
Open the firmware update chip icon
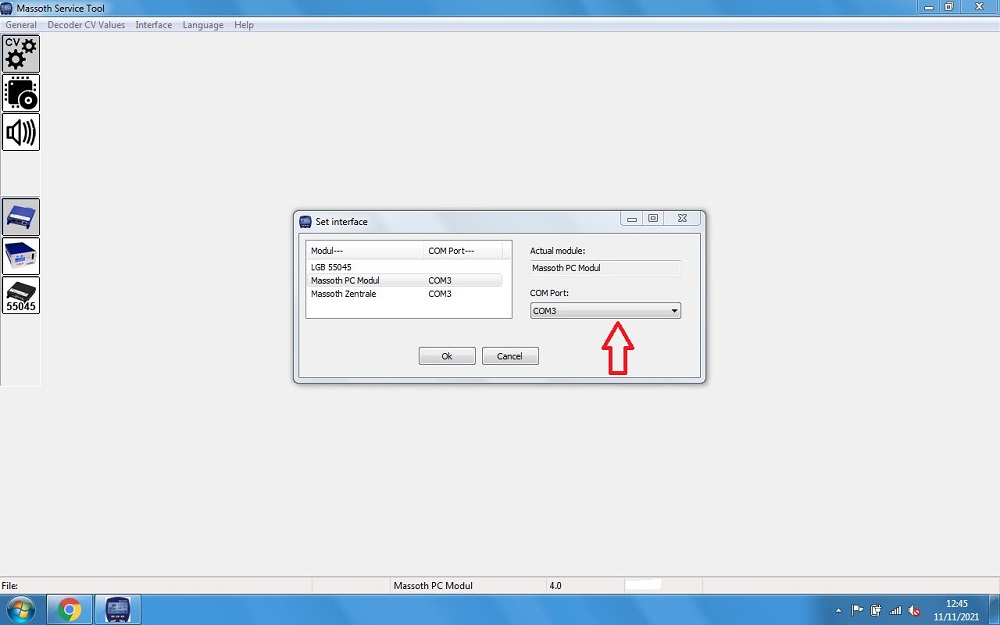point(21,93)
